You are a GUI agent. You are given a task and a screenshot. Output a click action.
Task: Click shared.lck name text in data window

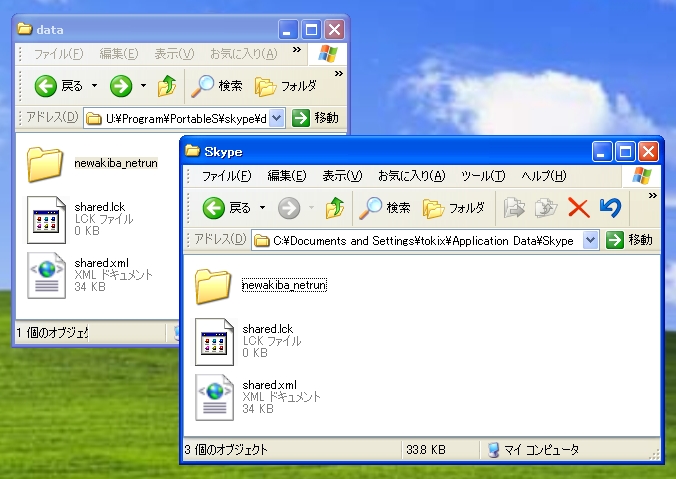coord(100,207)
